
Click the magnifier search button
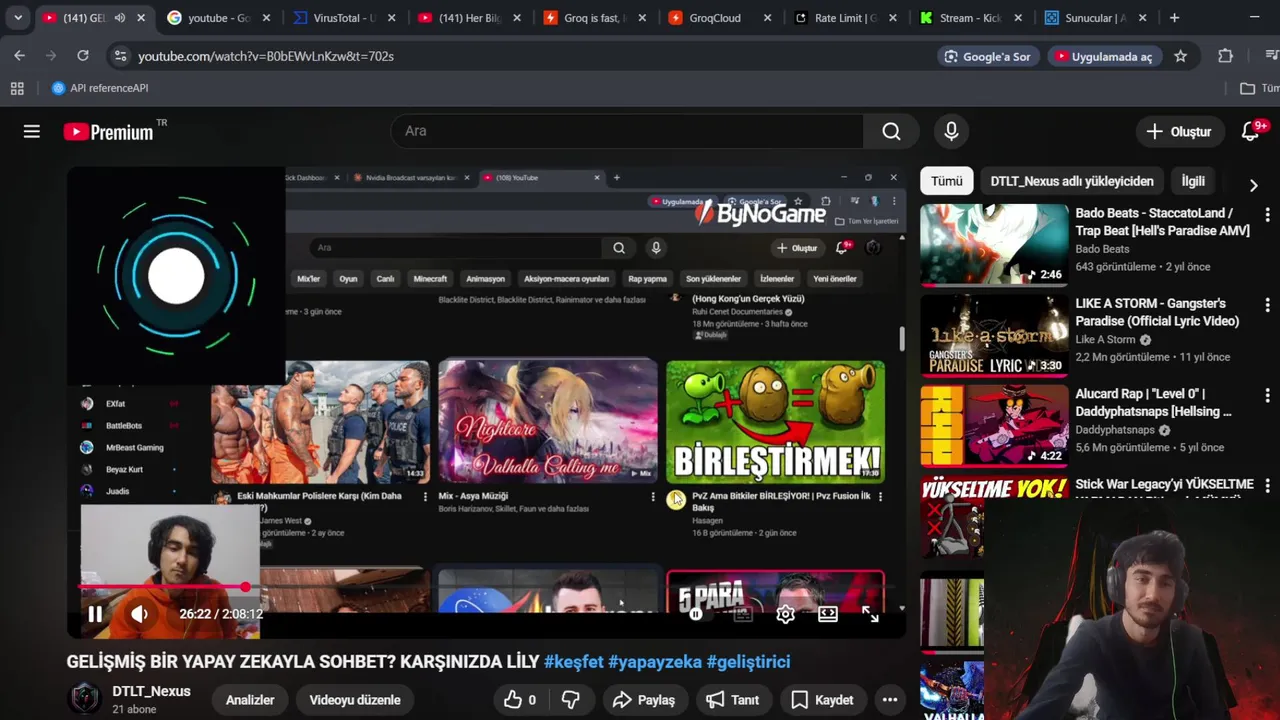point(891,131)
